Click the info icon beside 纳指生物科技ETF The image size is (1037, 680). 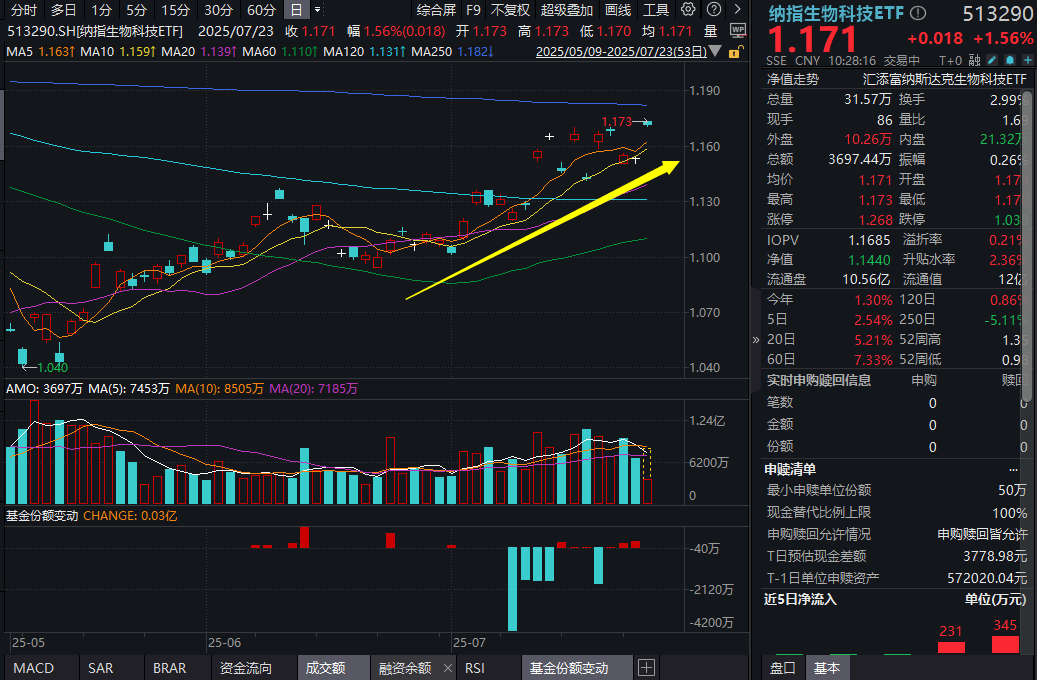919,14
